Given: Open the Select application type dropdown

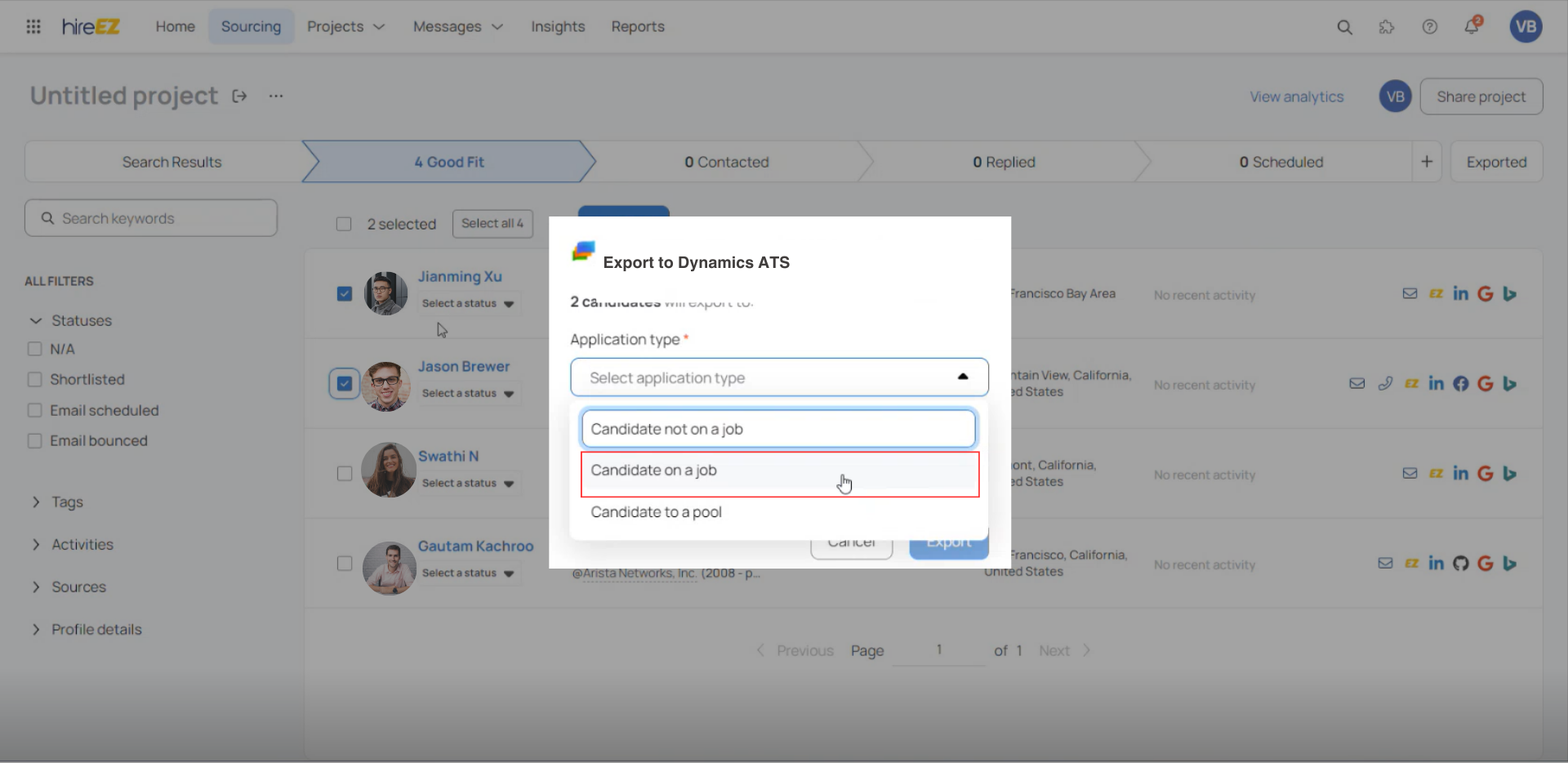Looking at the screenshot, I should tap(779, 377).
